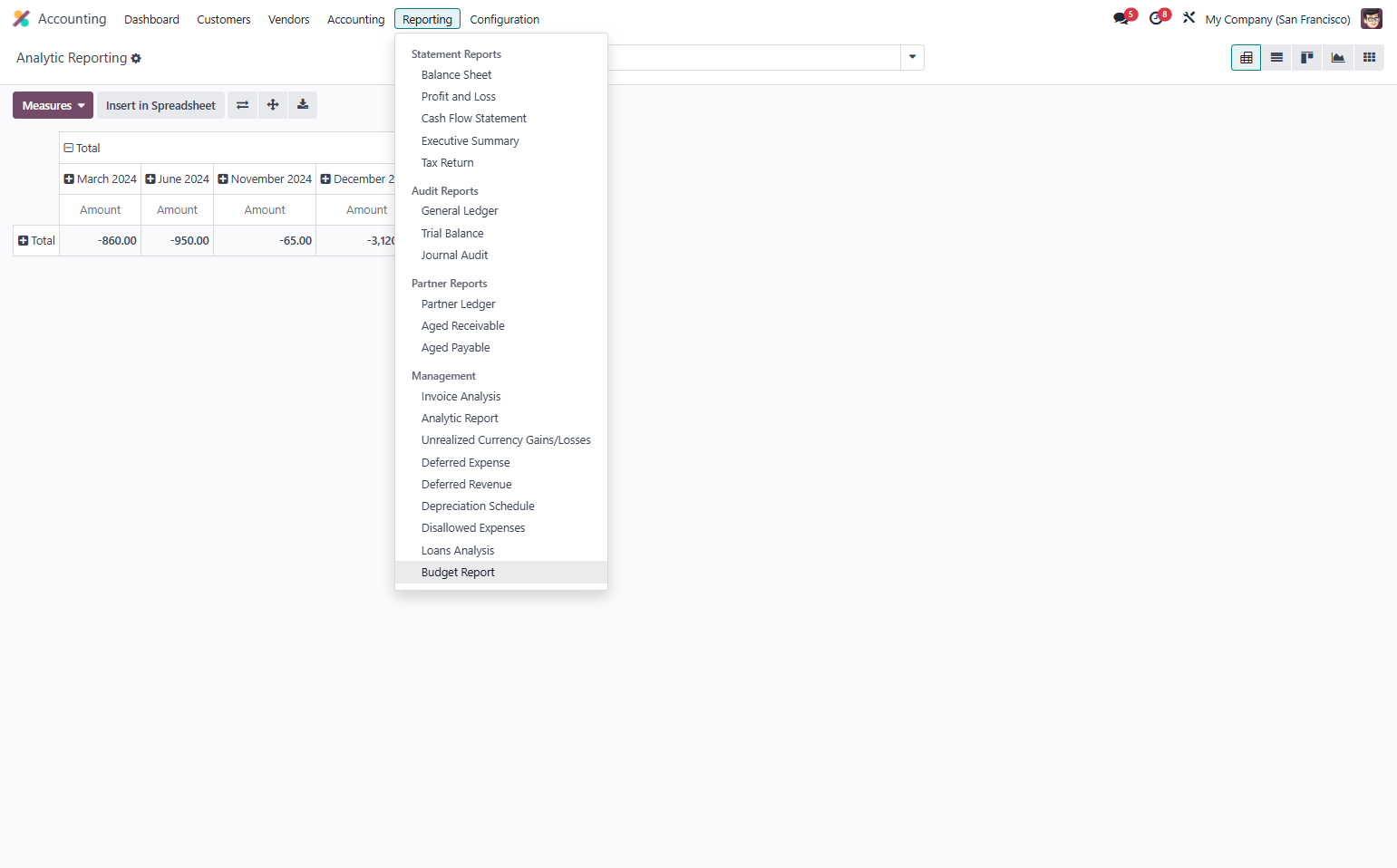The height and width of the screenshot is (868, 1397).
Task: Click Insert in Spreadsheet button
Action: point(160,105)
